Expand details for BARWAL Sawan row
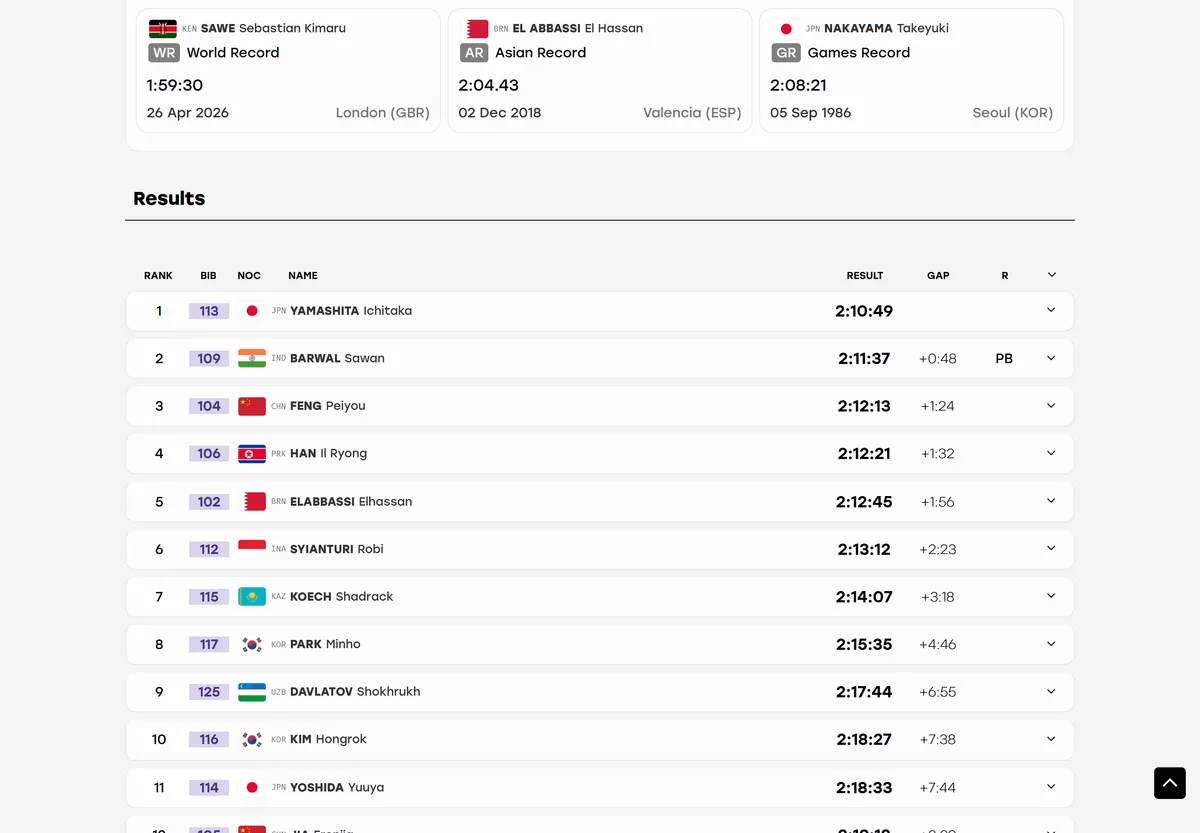Viewport: 1200px width, 833px height. click(x=1051, y=358)
